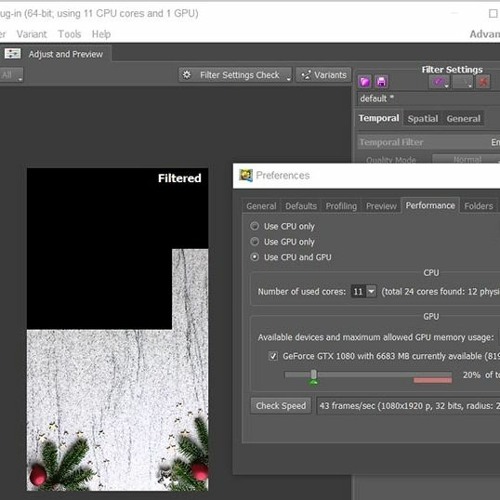Toggle the GeForce GTX 1080 device checkbox
The height and width of the screenshot is (500, 500).
273,356
